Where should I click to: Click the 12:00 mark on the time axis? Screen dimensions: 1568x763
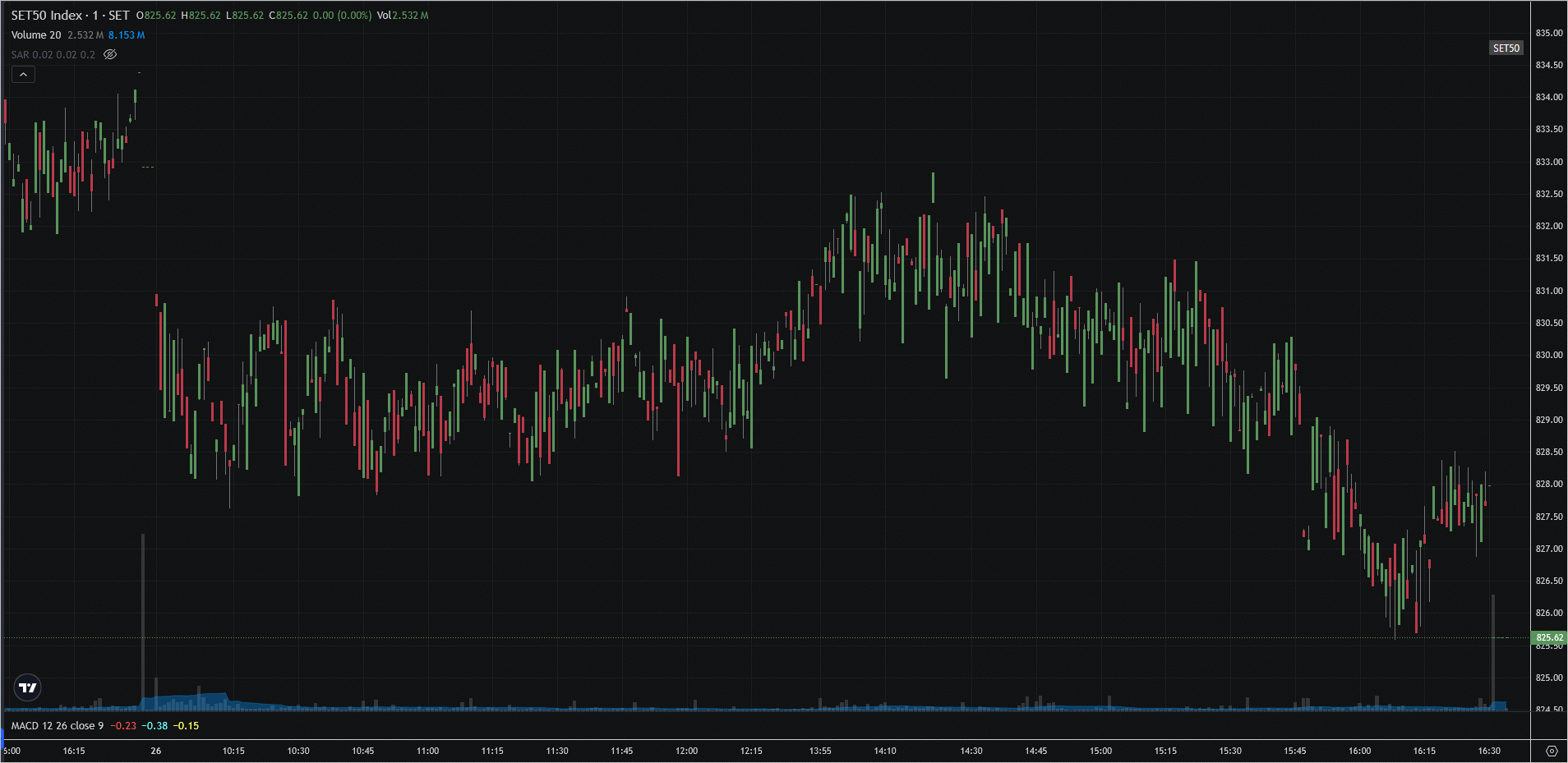(686, 751)
